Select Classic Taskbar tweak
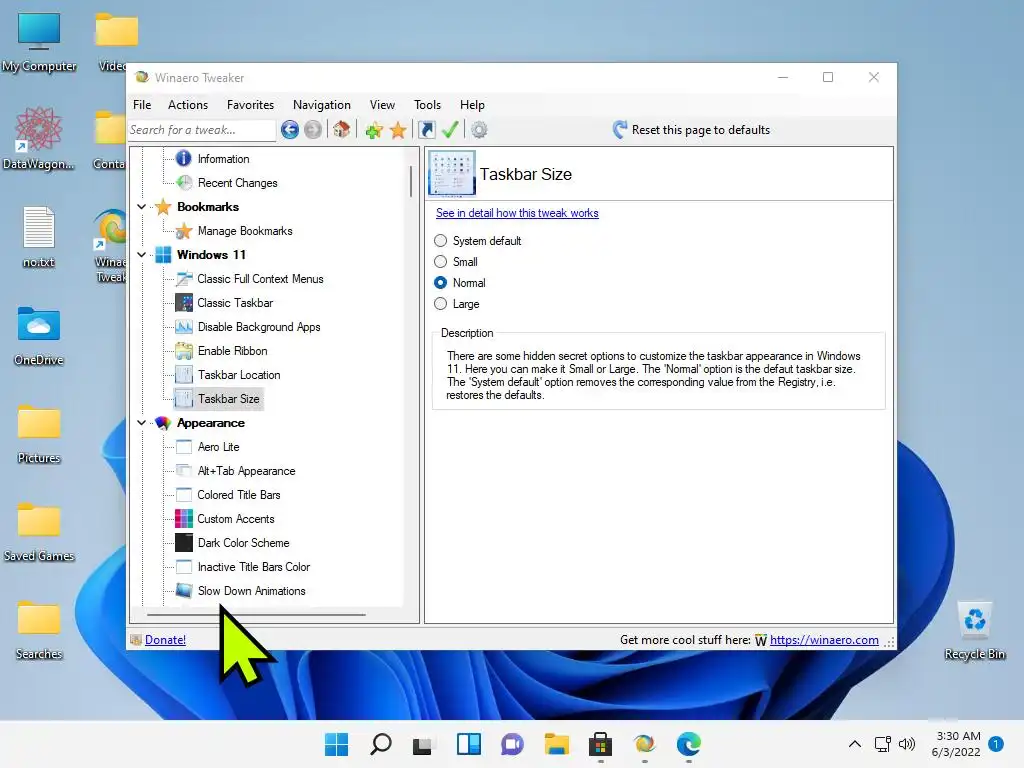 tap(235, 303)
